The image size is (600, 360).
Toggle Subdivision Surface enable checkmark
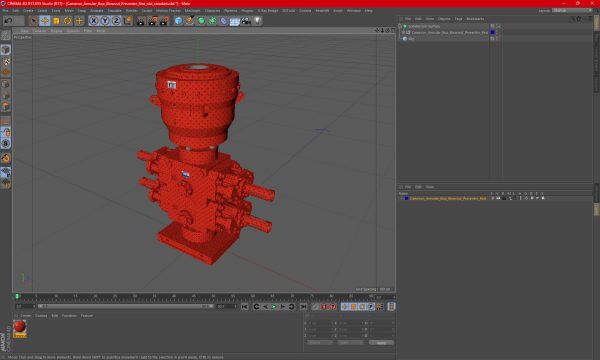click(x=498, y=26)
